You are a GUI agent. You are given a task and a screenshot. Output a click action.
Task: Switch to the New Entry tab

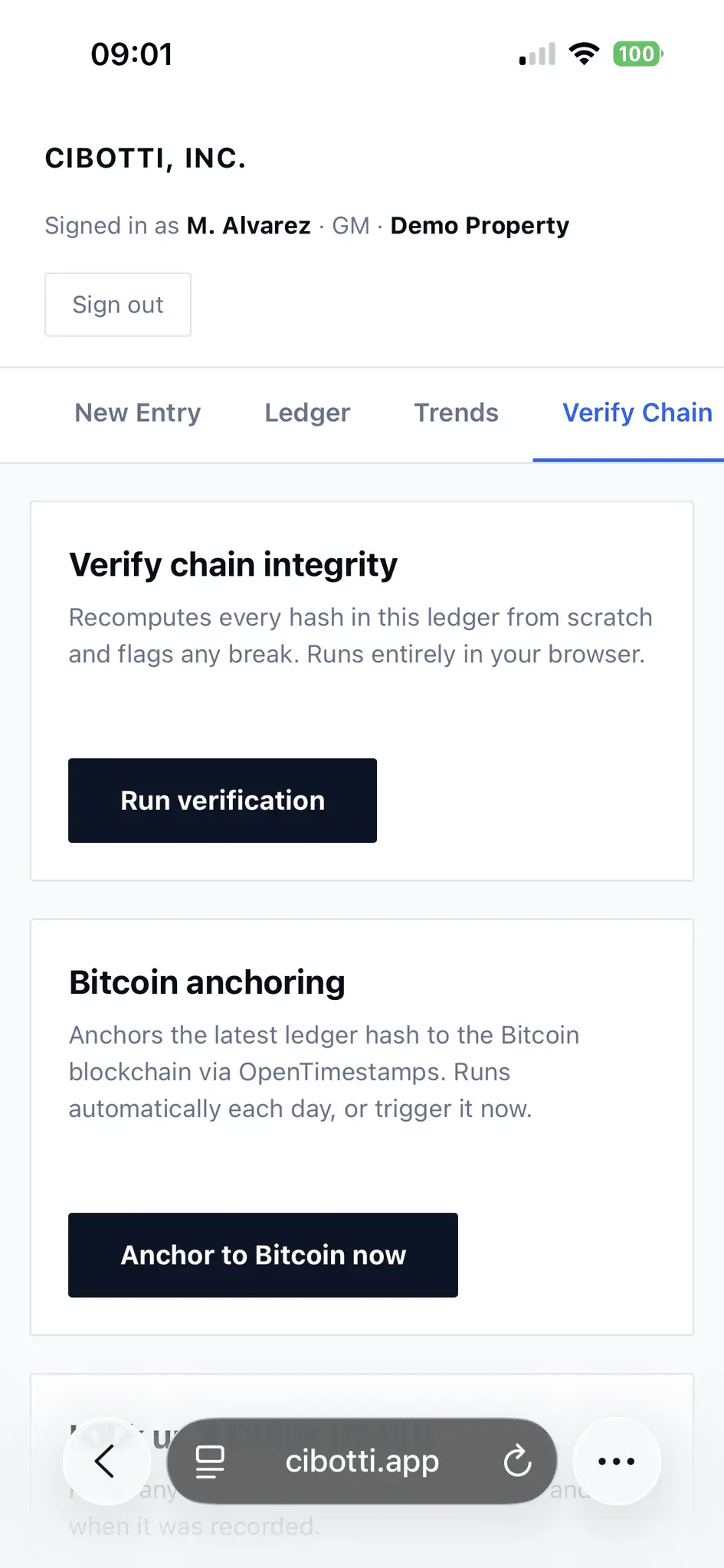click(x=138, y=413)
